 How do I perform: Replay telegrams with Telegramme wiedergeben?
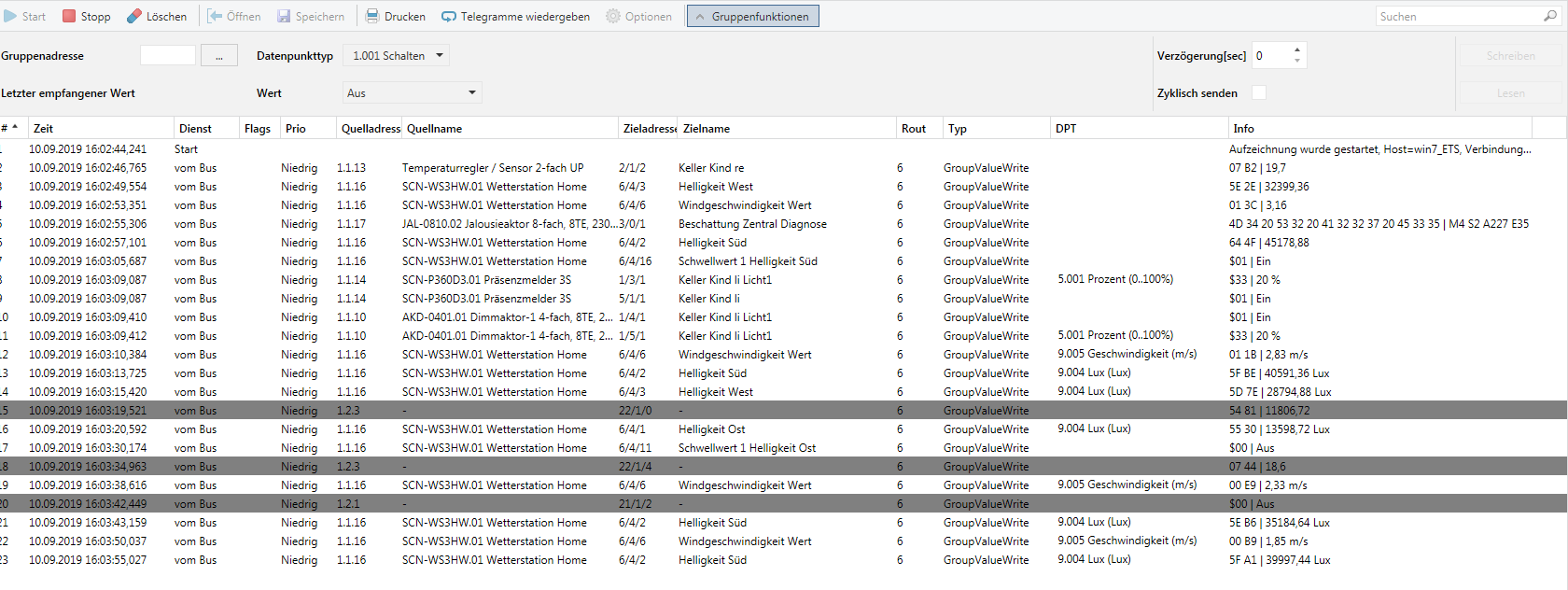point(515,16)
